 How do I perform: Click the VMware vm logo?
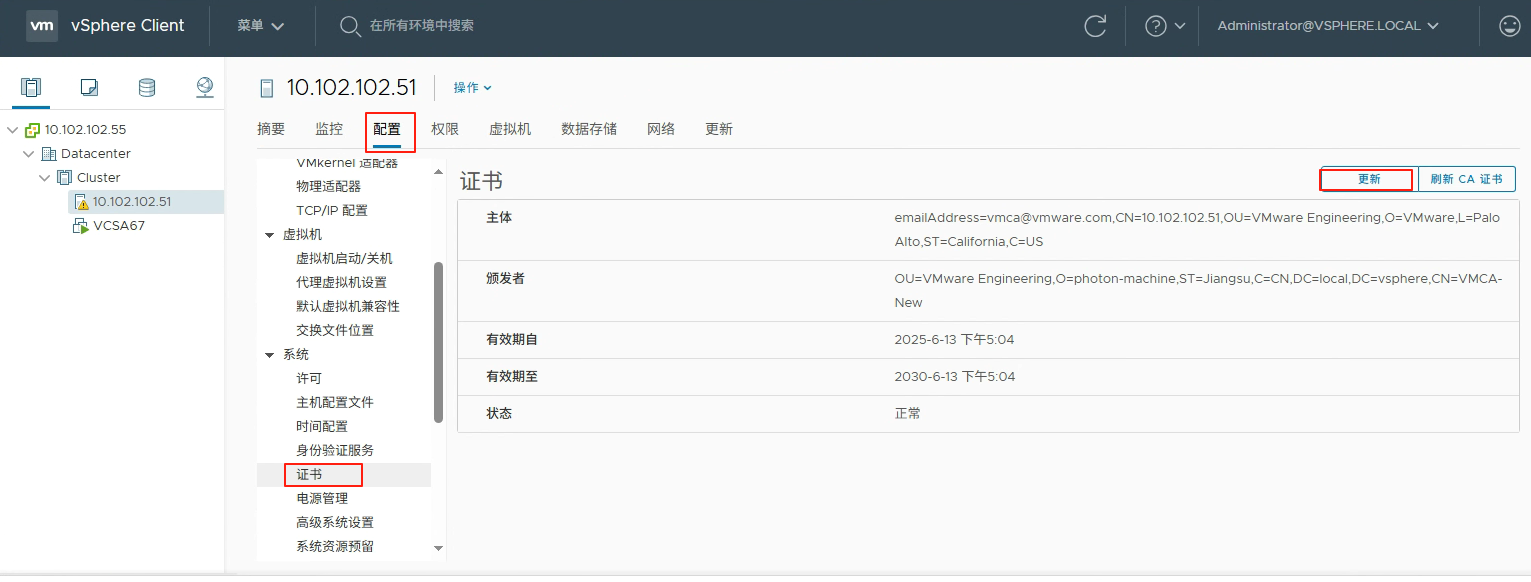[x=42, y=26]
